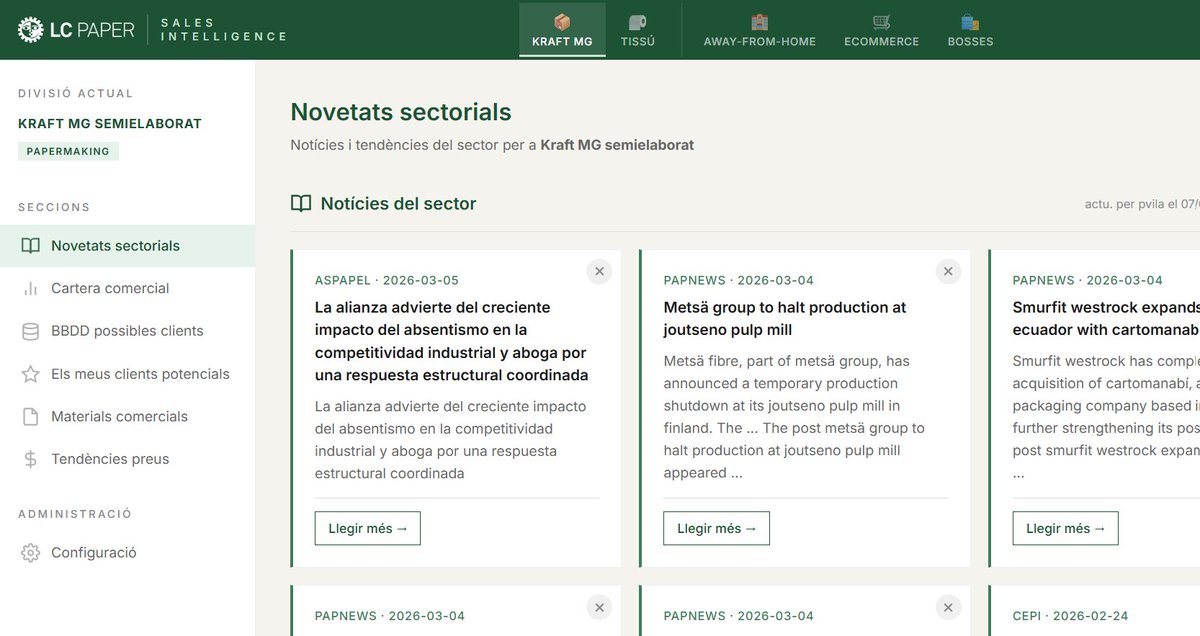
Task: Click the gear icon for Configuració
Action: pyautogui.click(x=31, y=552)
